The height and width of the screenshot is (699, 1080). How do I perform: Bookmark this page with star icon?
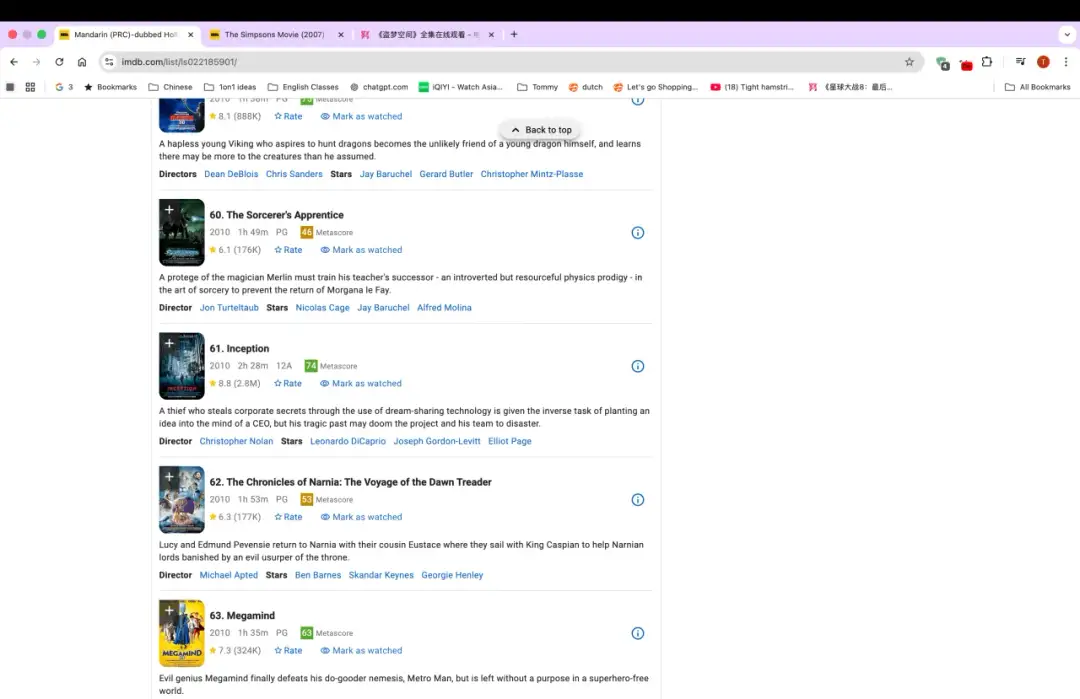[x=909, y=62]
